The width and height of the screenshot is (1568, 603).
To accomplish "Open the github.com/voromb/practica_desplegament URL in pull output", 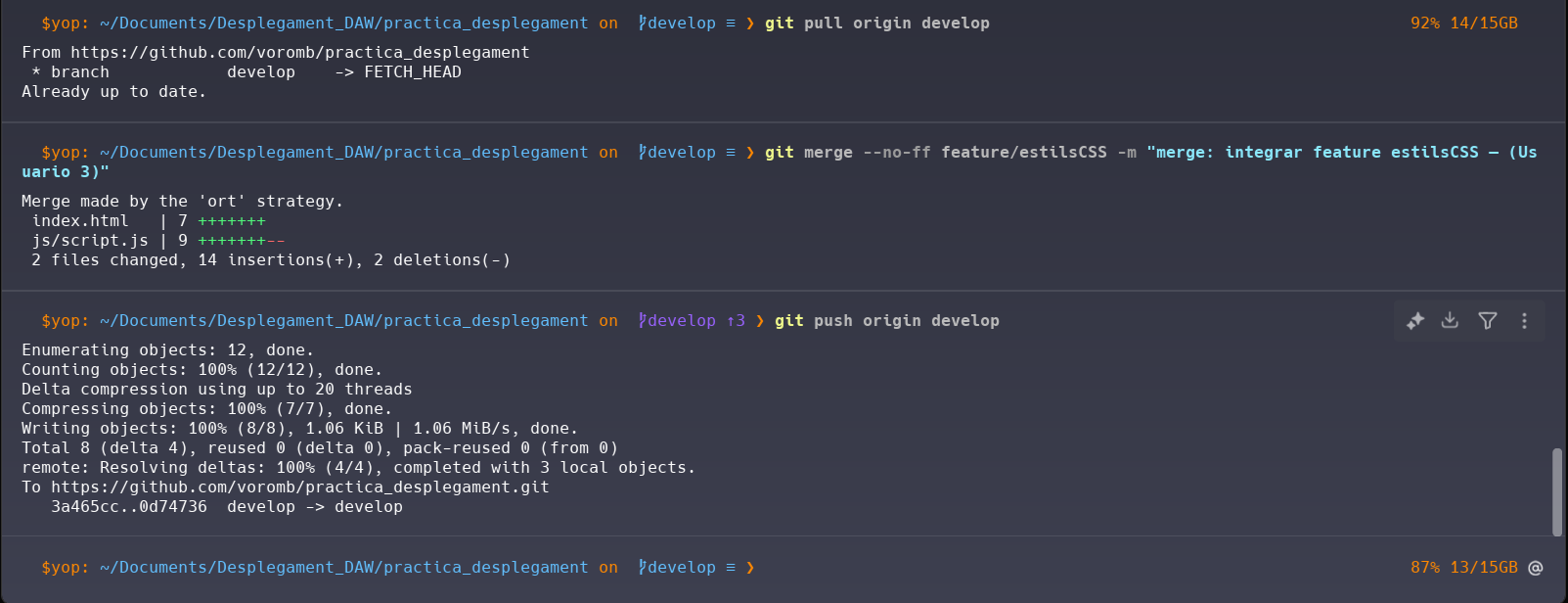I will point(299,53).
